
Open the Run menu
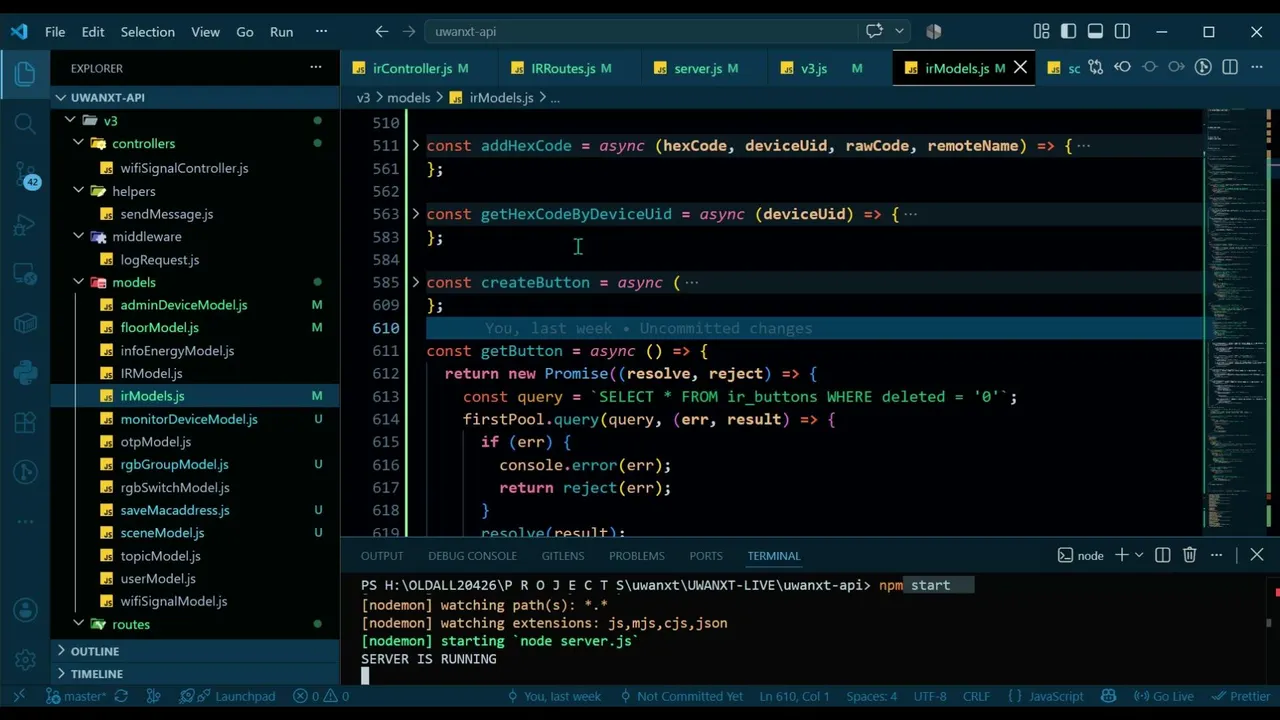click(281, 31)
